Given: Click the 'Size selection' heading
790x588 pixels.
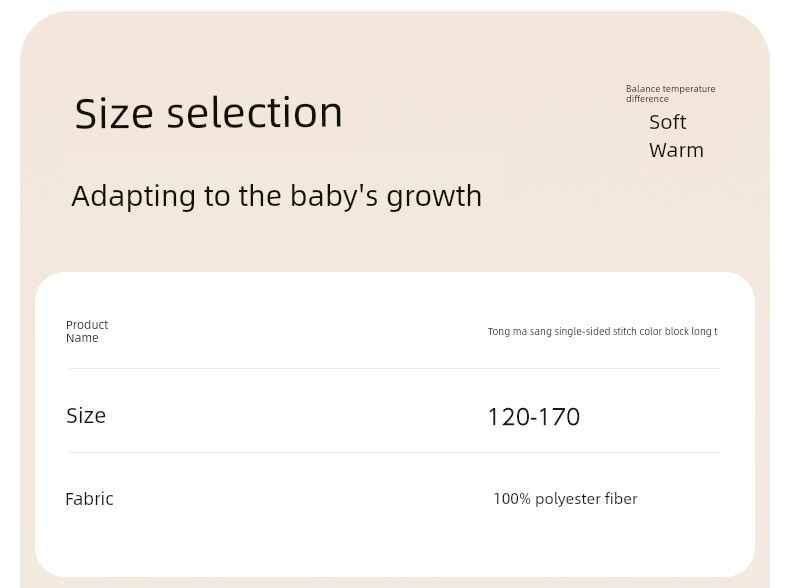Looking at the screenshot, I should point(209,113).
